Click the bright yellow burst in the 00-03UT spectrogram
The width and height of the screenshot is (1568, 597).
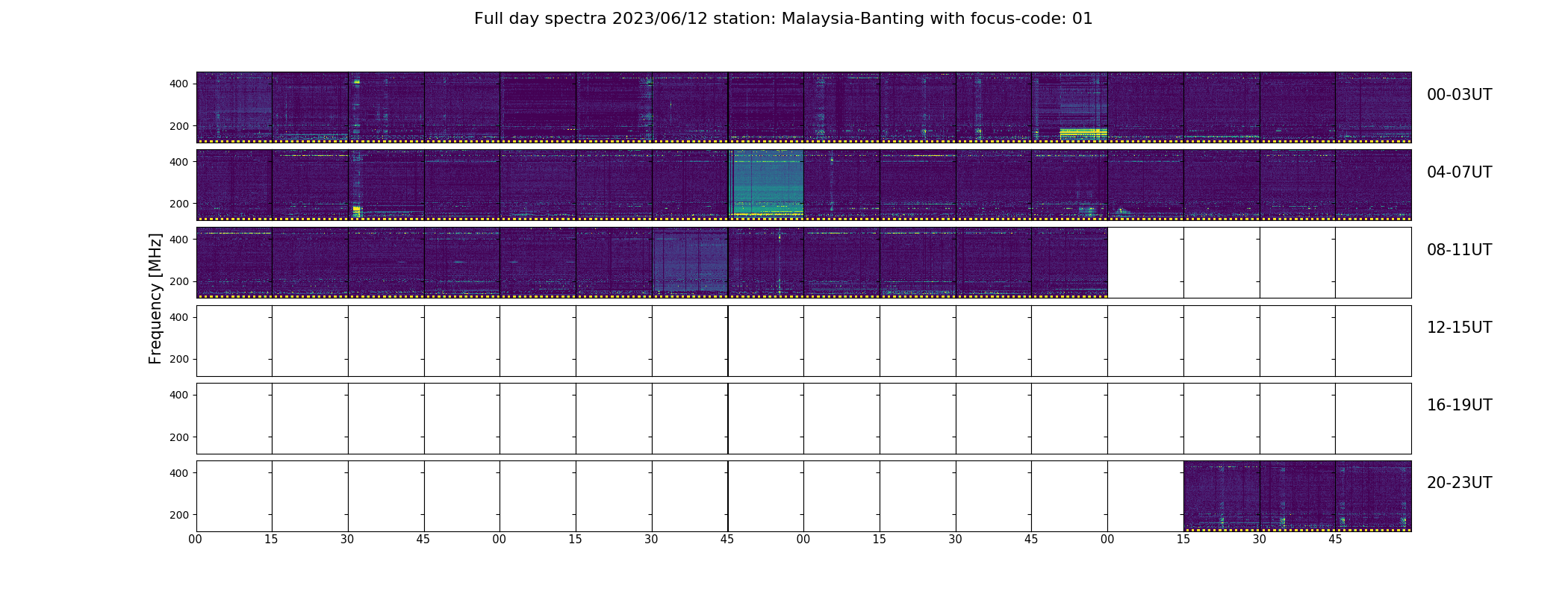tap(1083, 134)
